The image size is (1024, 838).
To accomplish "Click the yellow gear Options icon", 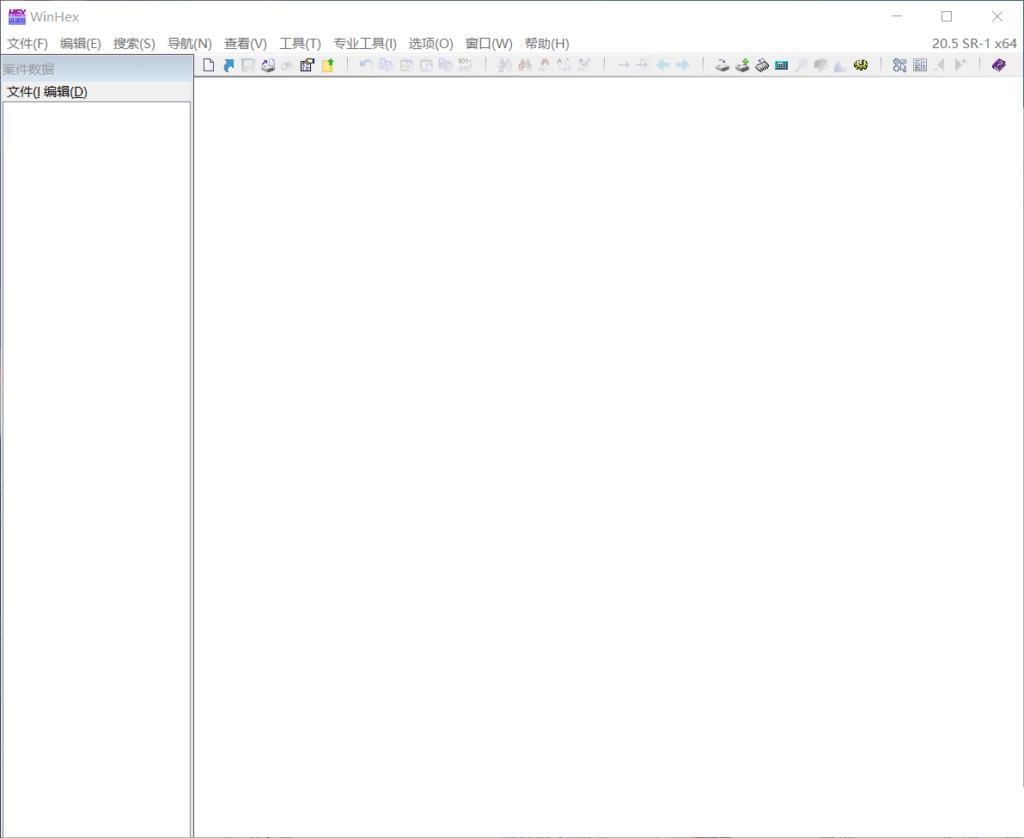I will tap(860, 65).
